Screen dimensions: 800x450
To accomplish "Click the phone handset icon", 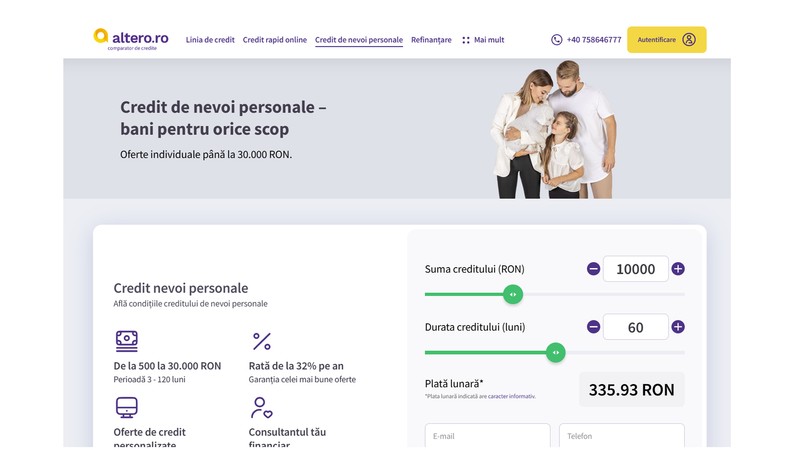I will point(557,40).
